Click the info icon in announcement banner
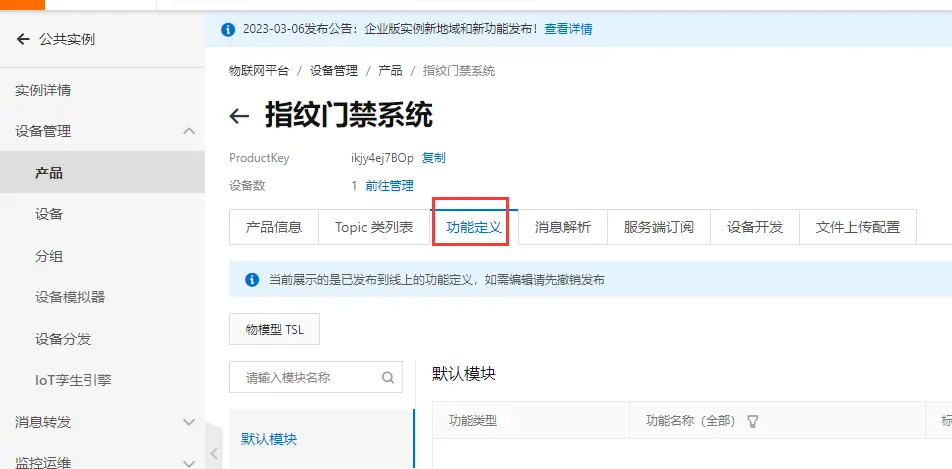 227,30
